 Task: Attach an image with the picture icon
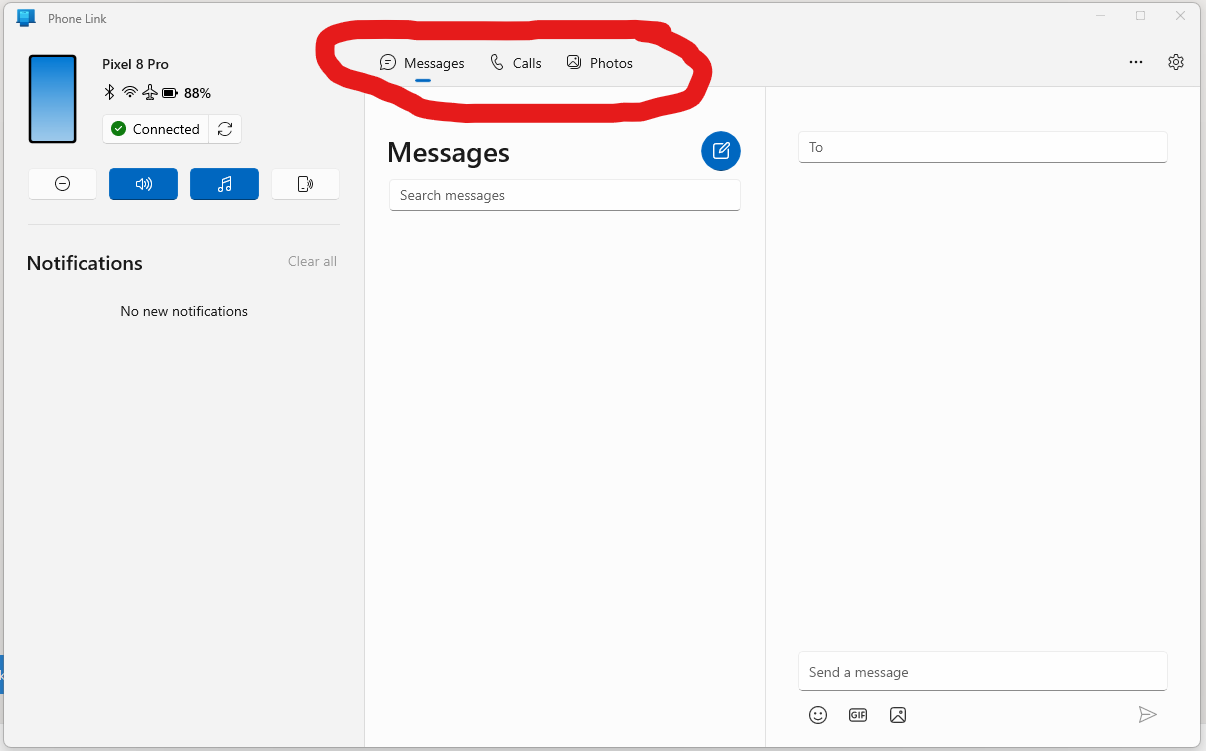(x=898, y=715)
